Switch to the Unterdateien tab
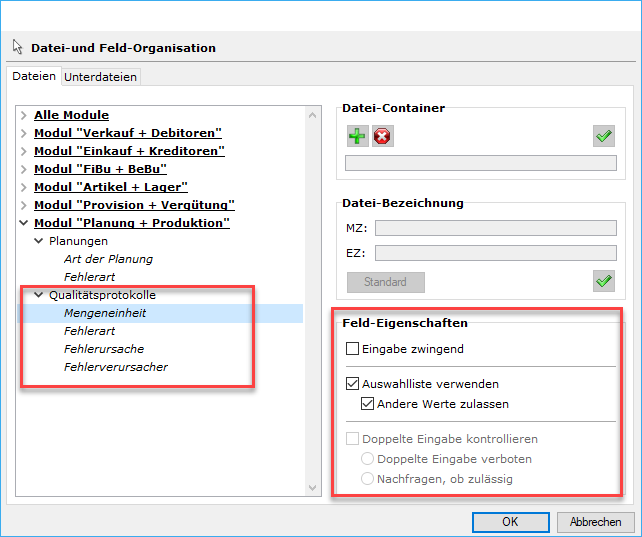Image resolution: width=642 pixels, height=537 pixels. click(x=101, y=77)
